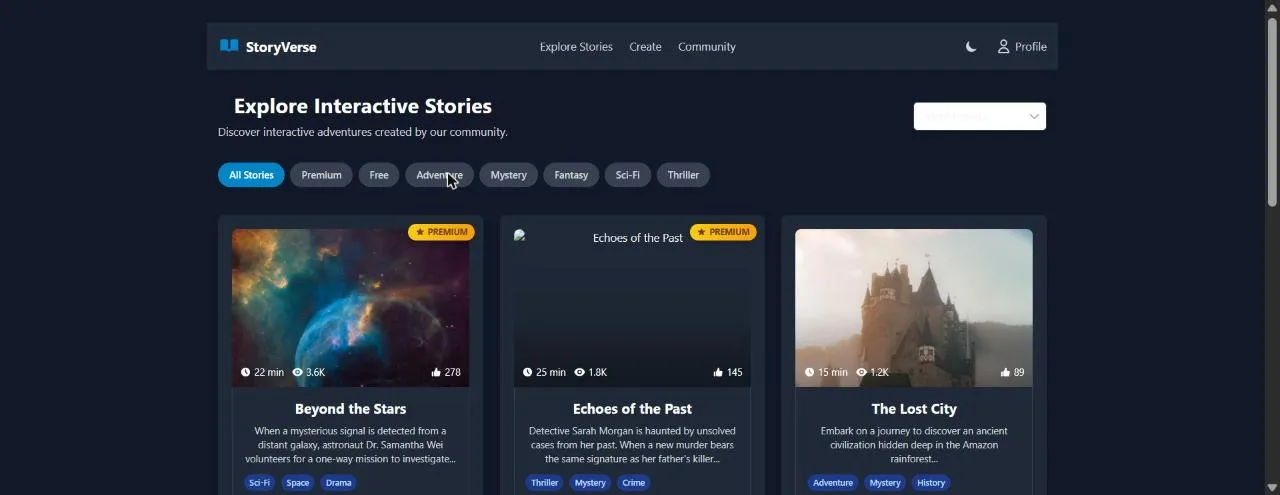Select the Thriller filter chip
This screenshot has width=1280, height=495.
click(x=683, y=175)
